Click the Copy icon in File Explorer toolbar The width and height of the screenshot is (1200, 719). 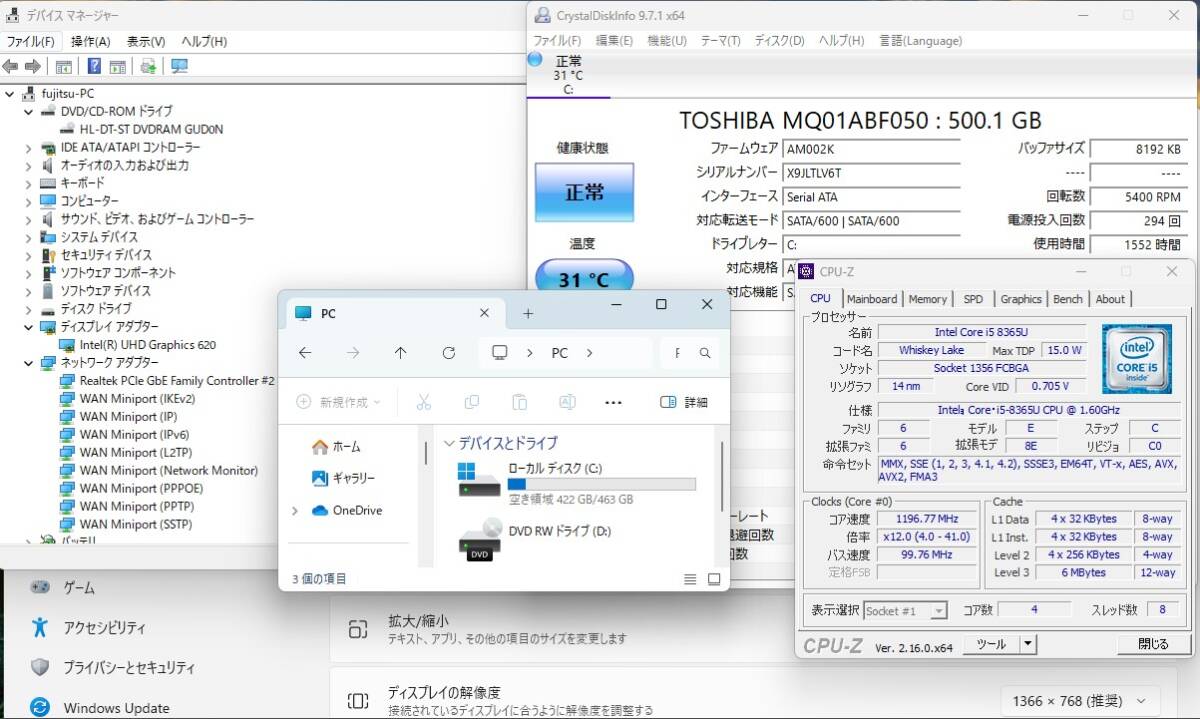tap(471, 401)
